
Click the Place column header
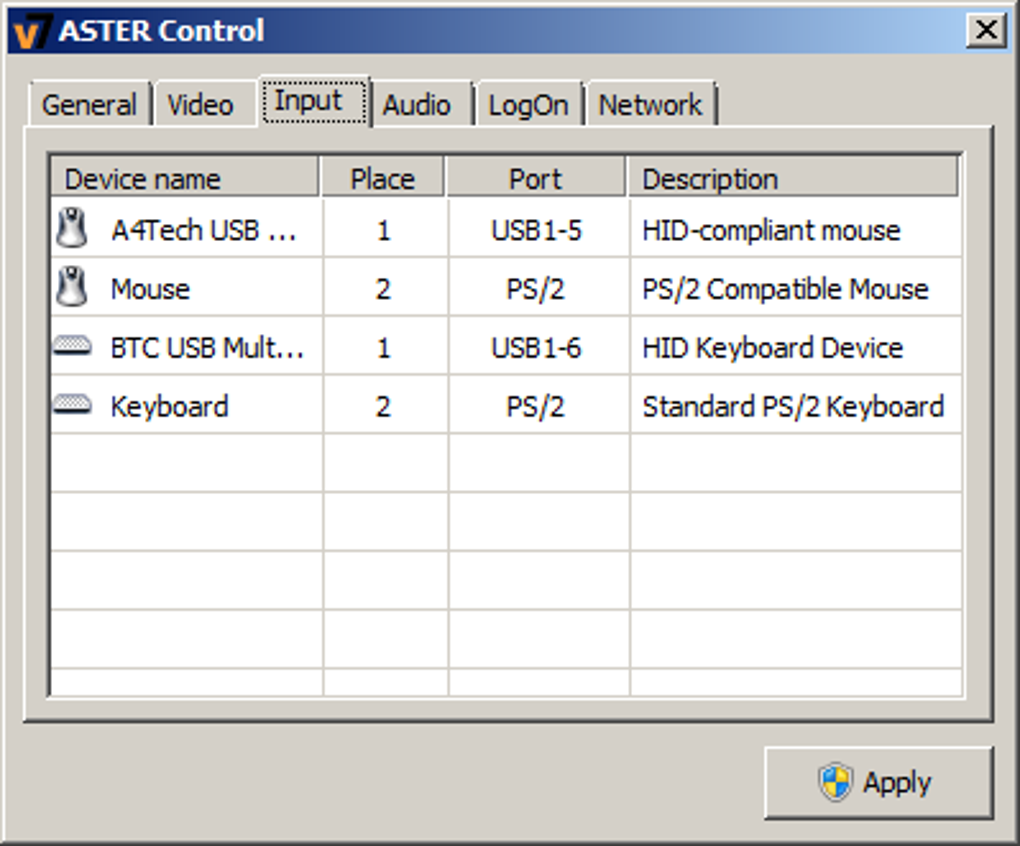pyautogui.click(x=382, y=177)
